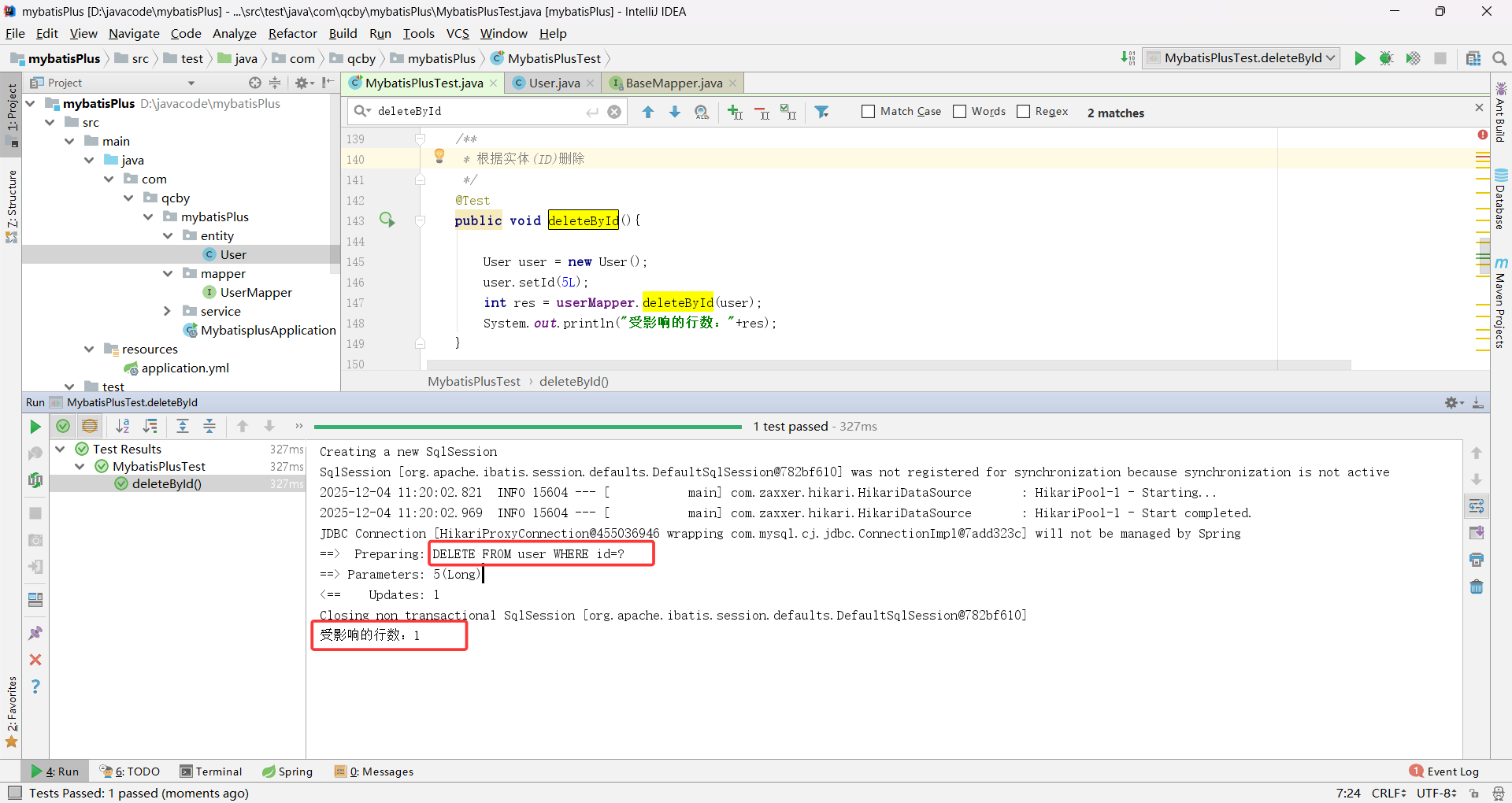
Task: Expand all test results icon
Action: pyautogui.click(x=183, y=426)
